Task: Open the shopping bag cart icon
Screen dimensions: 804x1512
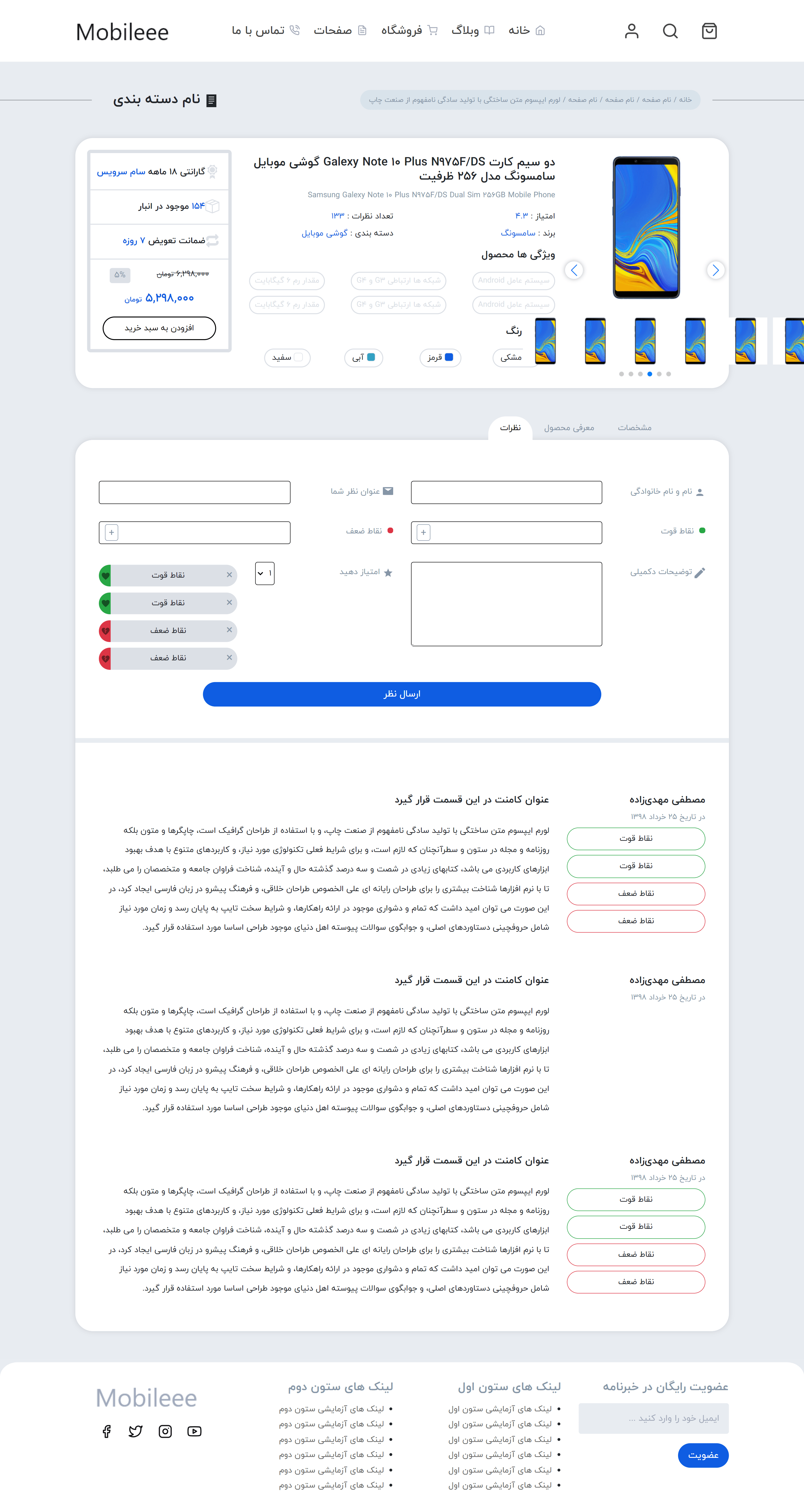Action: [709, 31]
